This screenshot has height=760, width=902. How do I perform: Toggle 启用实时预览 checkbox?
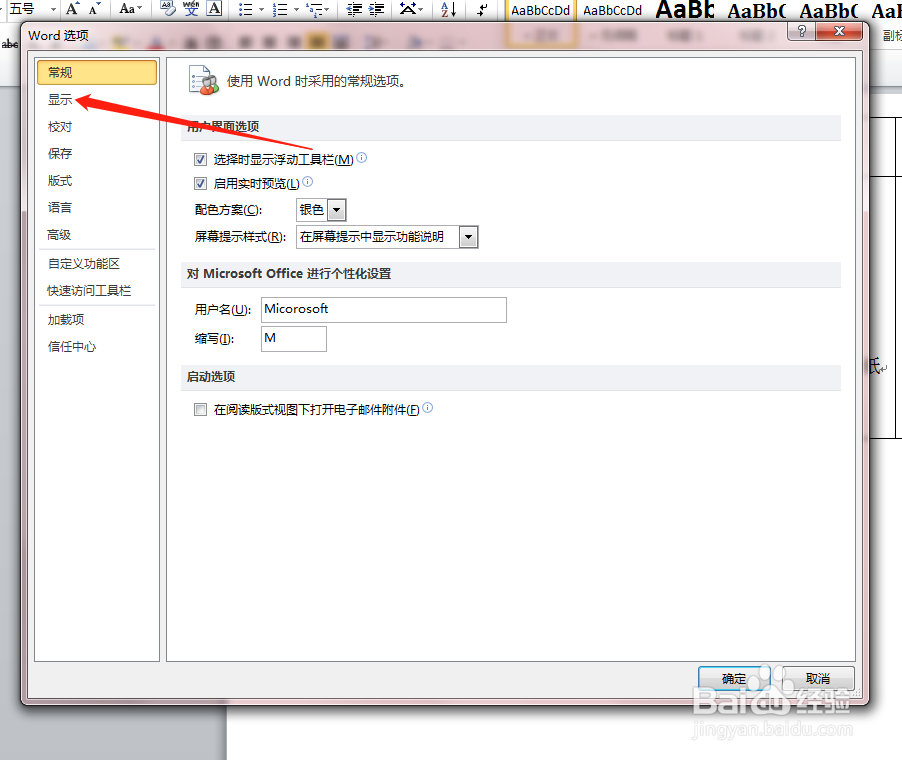pyautogui.click(x=200, y=184)
